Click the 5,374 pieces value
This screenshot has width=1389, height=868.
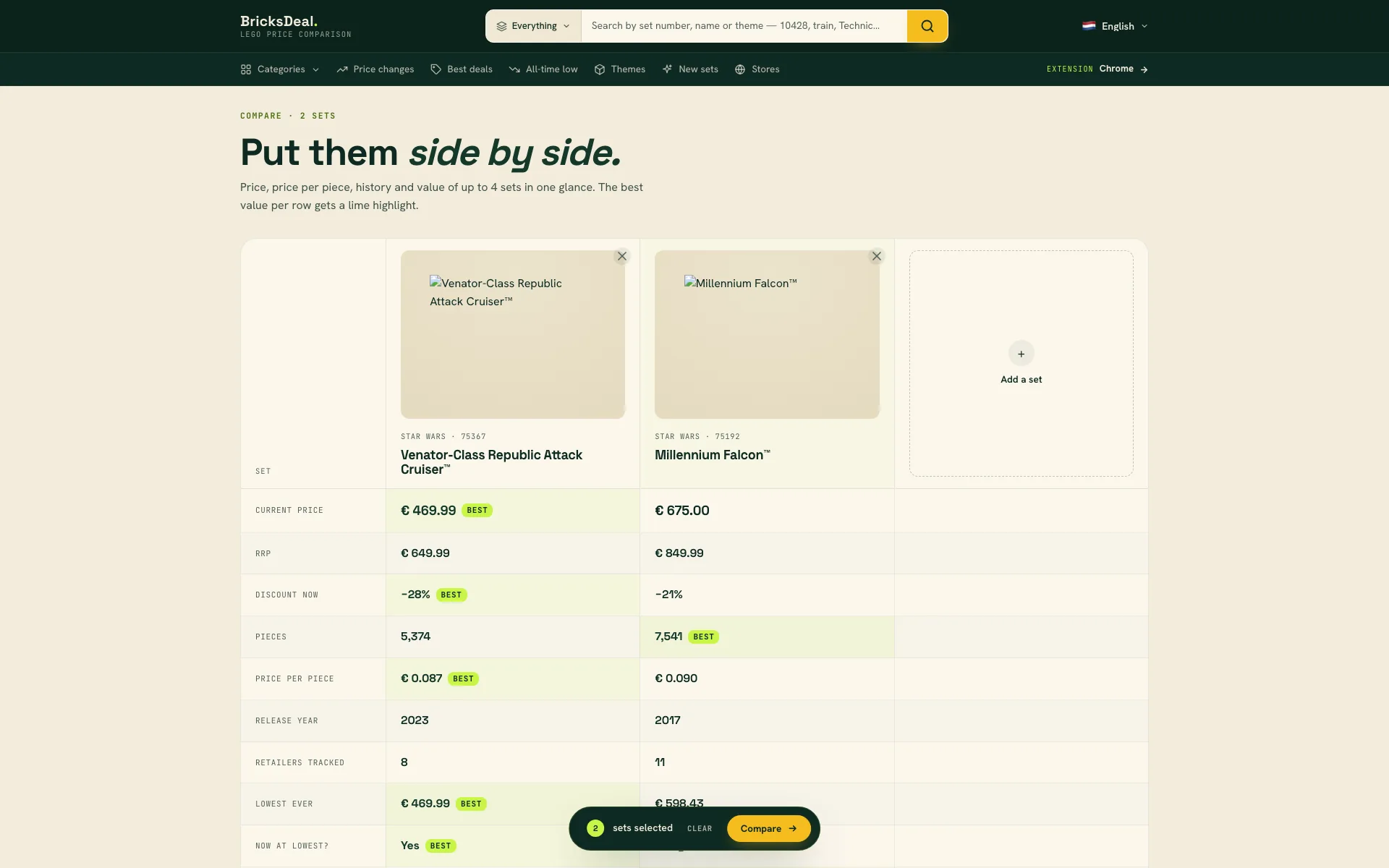(x=415, y=637)
